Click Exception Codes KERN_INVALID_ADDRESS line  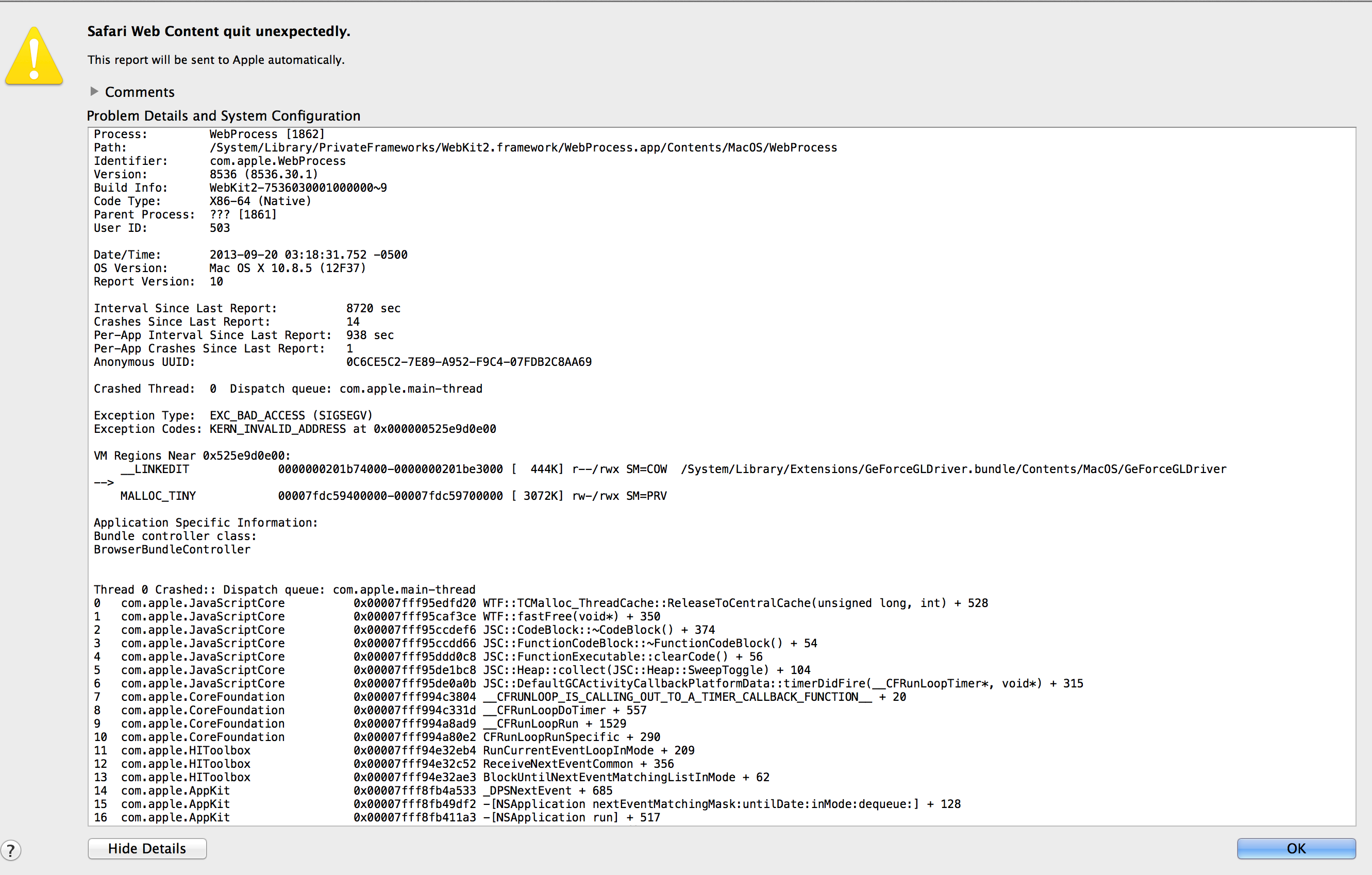click(x=295, y=429)
